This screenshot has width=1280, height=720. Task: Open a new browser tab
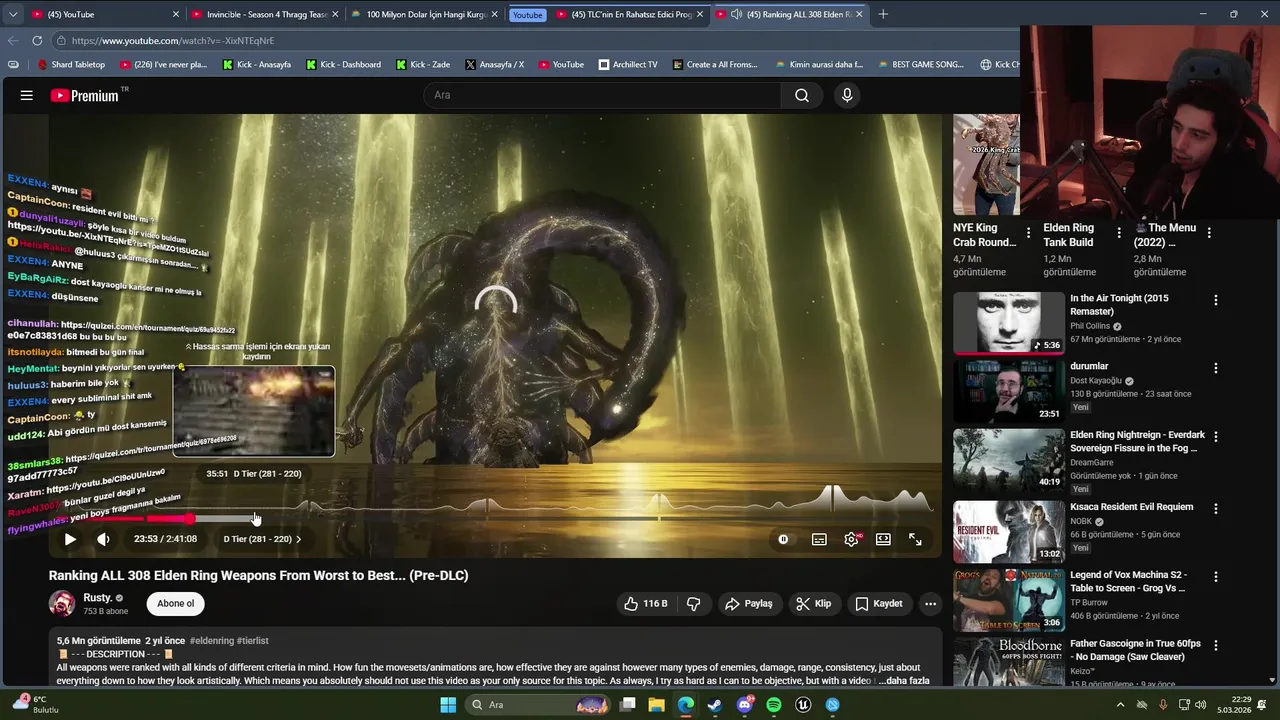point(883,14)
